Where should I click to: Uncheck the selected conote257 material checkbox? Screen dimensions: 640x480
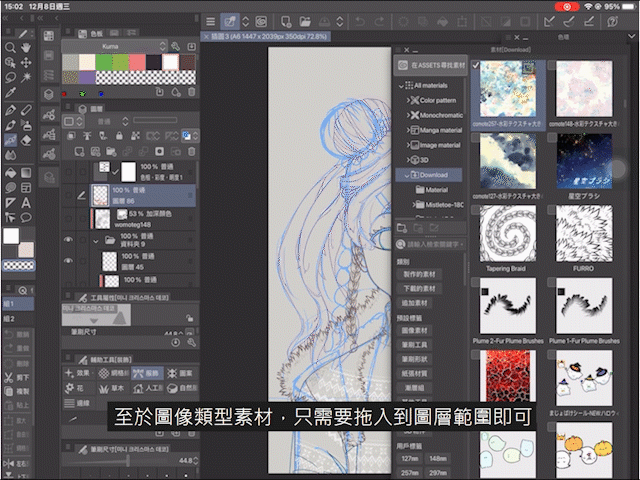coord(477,66)
